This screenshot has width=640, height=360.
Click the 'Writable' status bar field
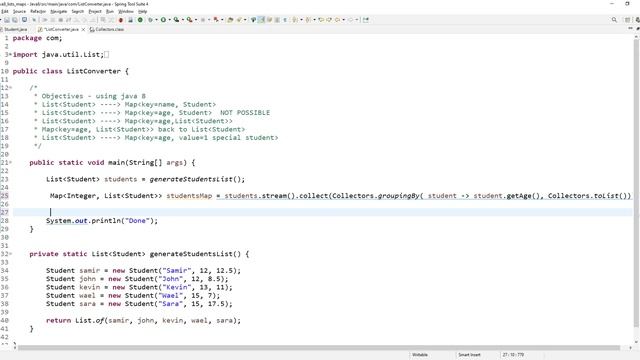[420, 355]
